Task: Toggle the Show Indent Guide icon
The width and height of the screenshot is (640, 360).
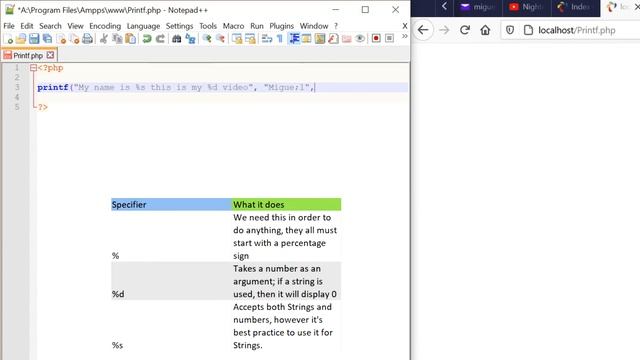Action: pos(294,39)
